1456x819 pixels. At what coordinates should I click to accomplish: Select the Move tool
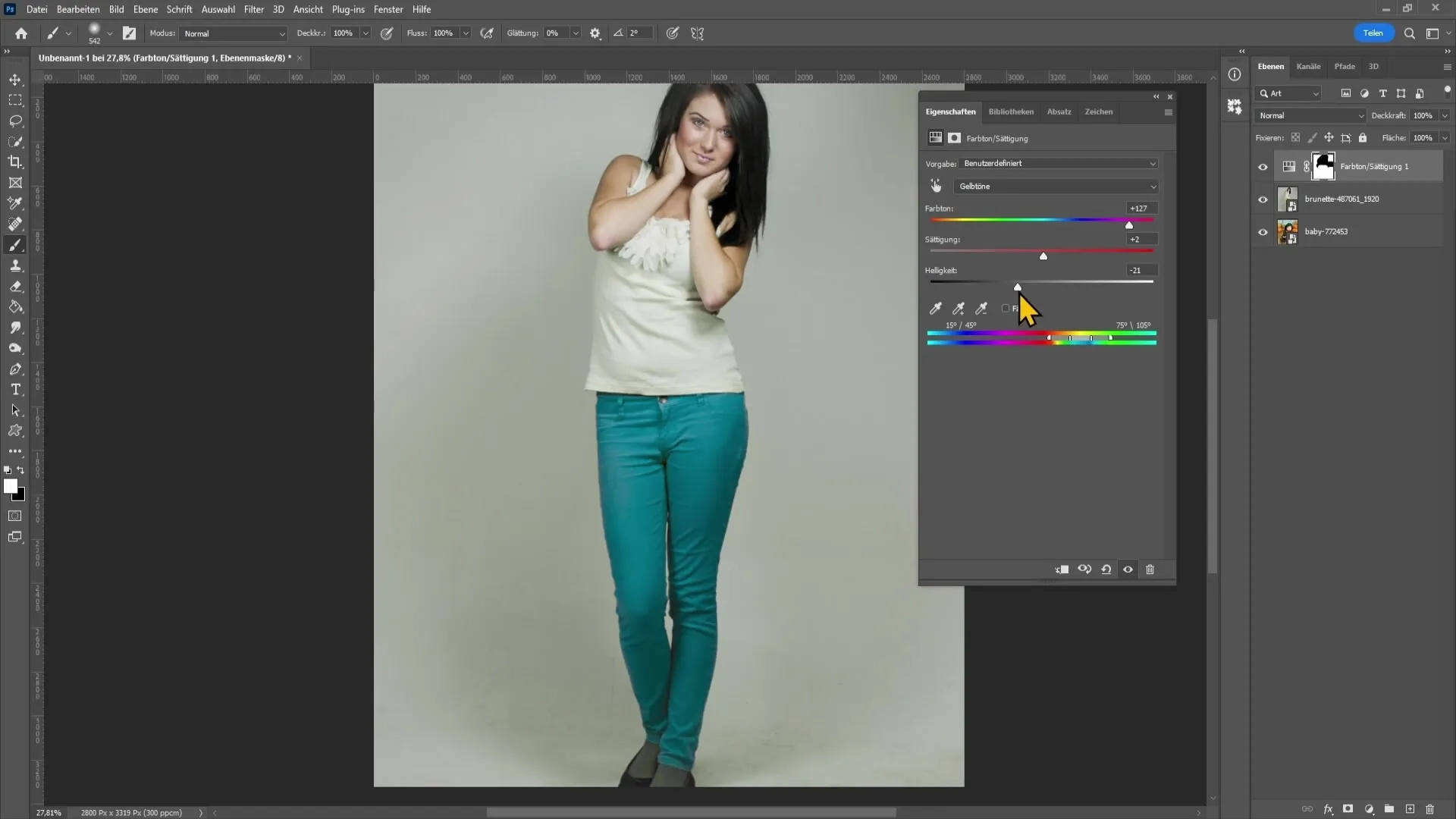coord(15,80)
